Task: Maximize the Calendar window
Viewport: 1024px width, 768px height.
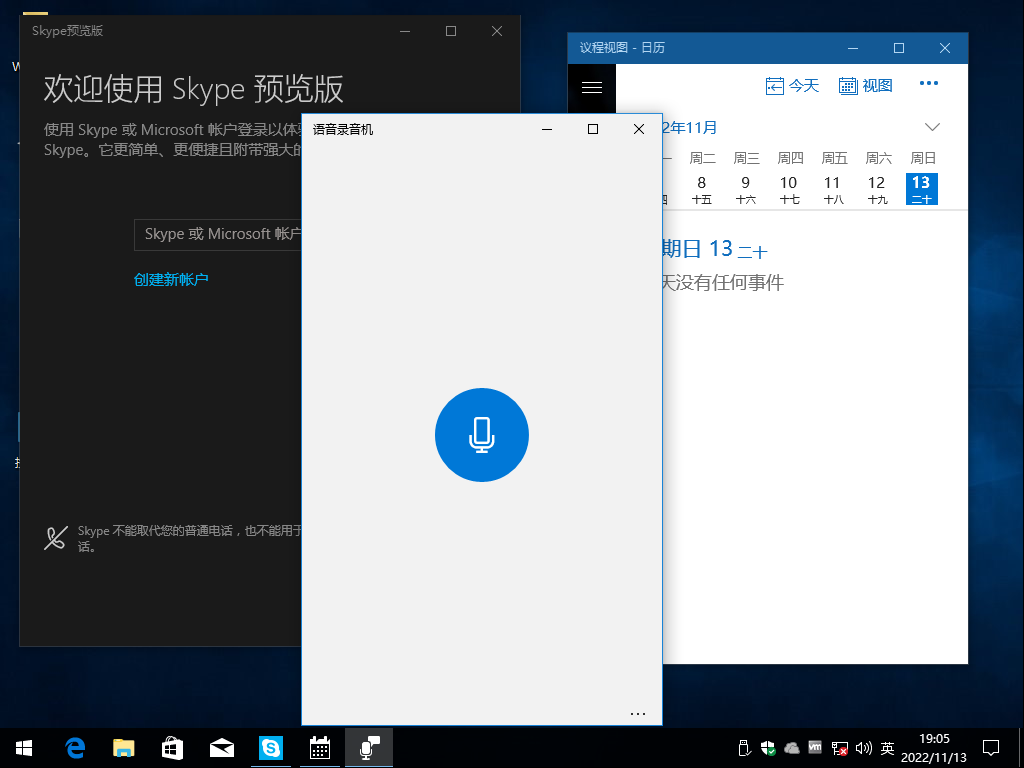Action: click(899, 48)
